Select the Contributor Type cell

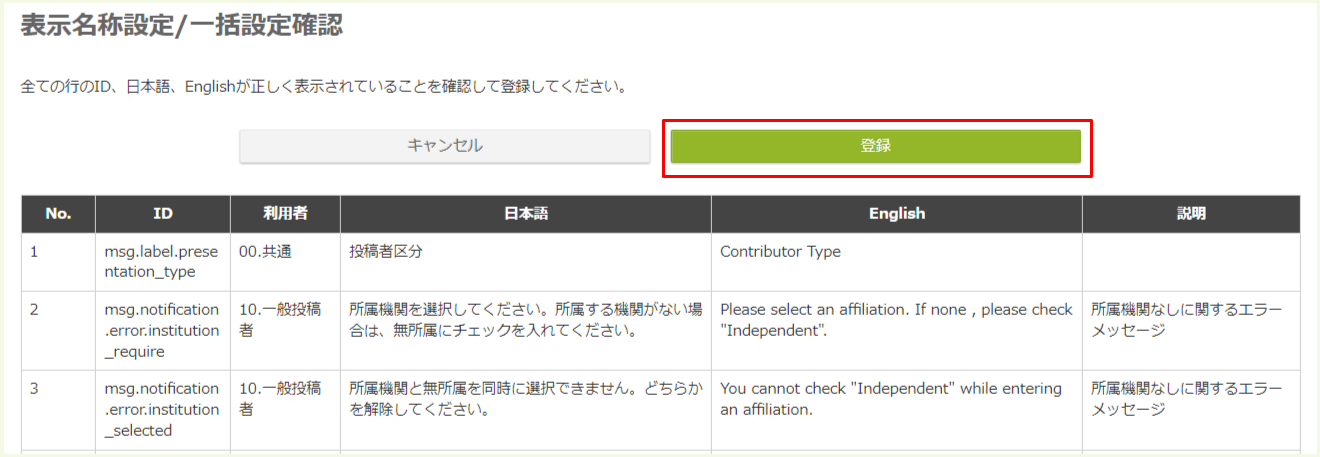tap(780, 253)
